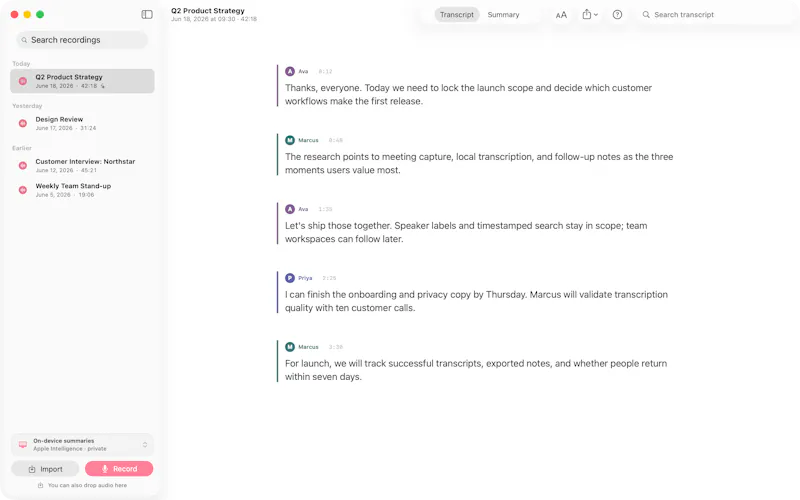This screenshot has height=500, width=800.
Task: Open the On-device summaries selector
Action: point(82,444)
